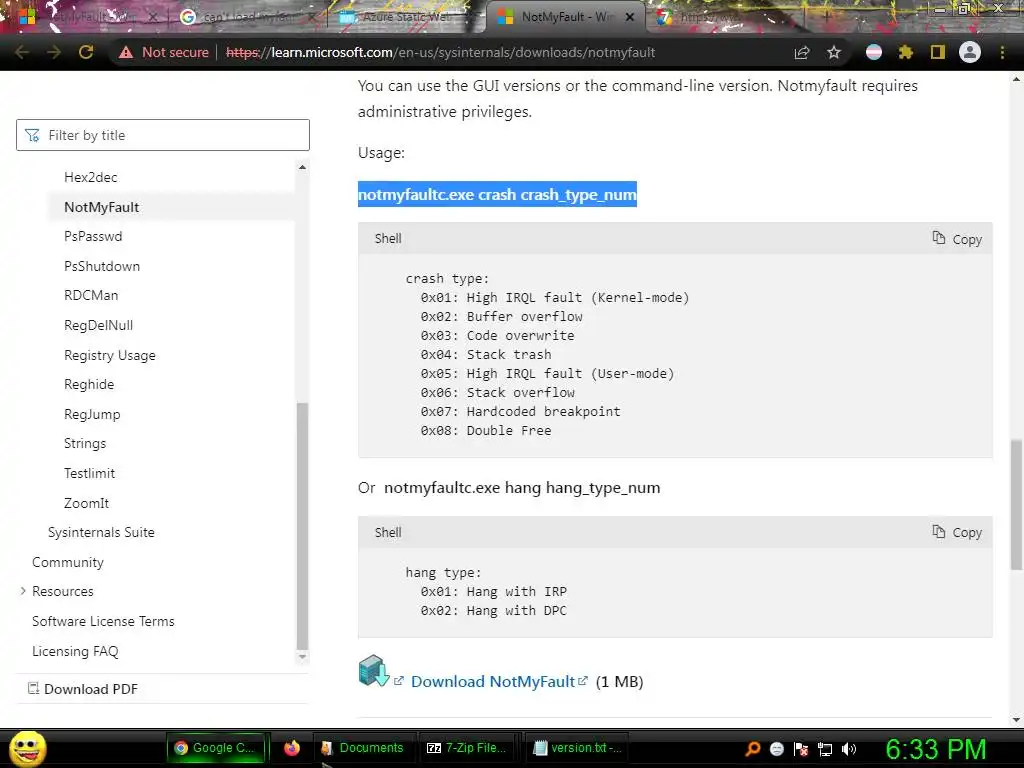Click the sidebar scrollbar up arrow
Viewport: 1024px width, 768px height.
click(x=302, y=167)
